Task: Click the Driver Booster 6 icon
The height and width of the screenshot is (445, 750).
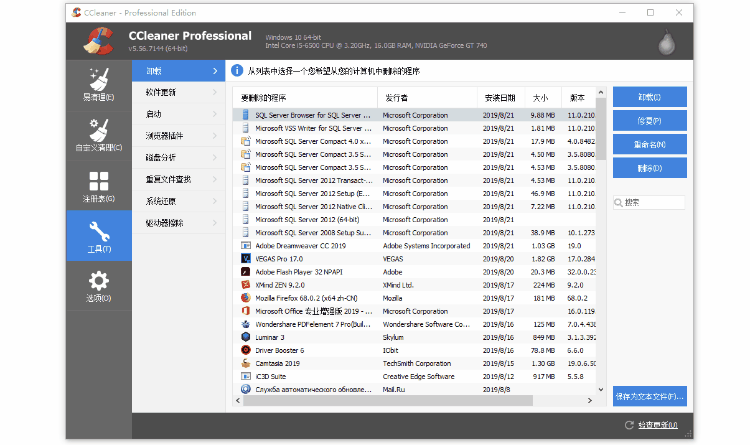Action: 245,350
